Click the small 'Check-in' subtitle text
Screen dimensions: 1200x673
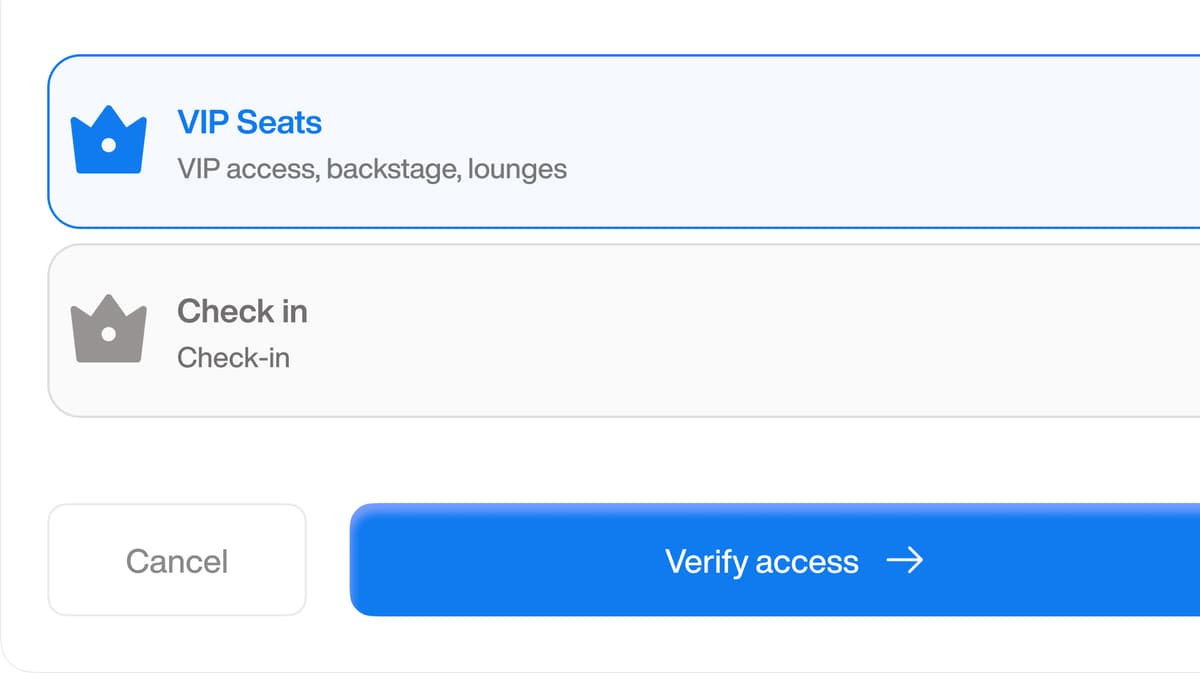click(x=233, y=358)
